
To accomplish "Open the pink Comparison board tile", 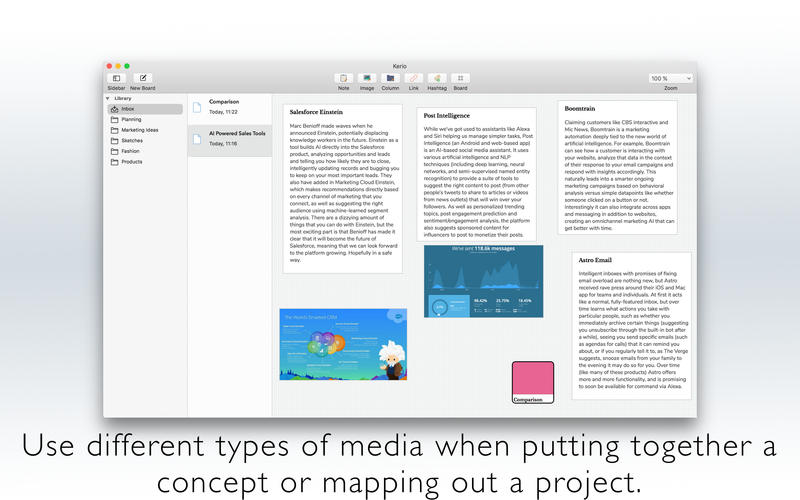I will coord(533,382).
